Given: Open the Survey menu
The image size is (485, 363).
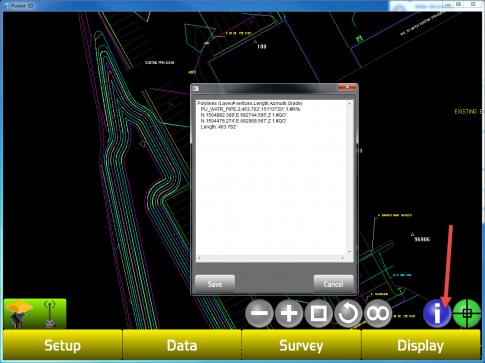Looking at the screenshot, I should click(x=301, y=345).
